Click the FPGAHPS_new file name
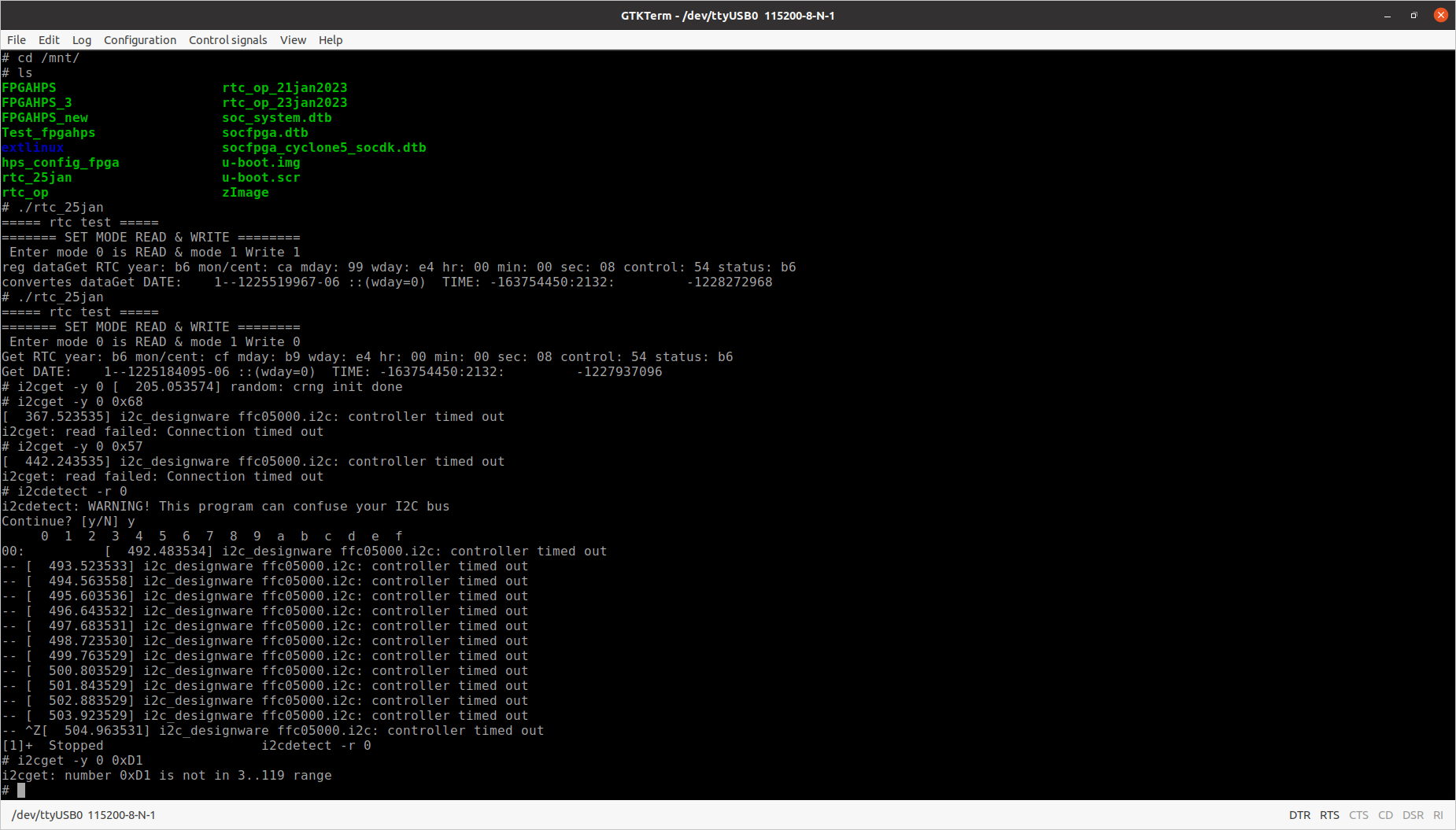Screen dimensions: 1456x830 (x=45, y=118)
